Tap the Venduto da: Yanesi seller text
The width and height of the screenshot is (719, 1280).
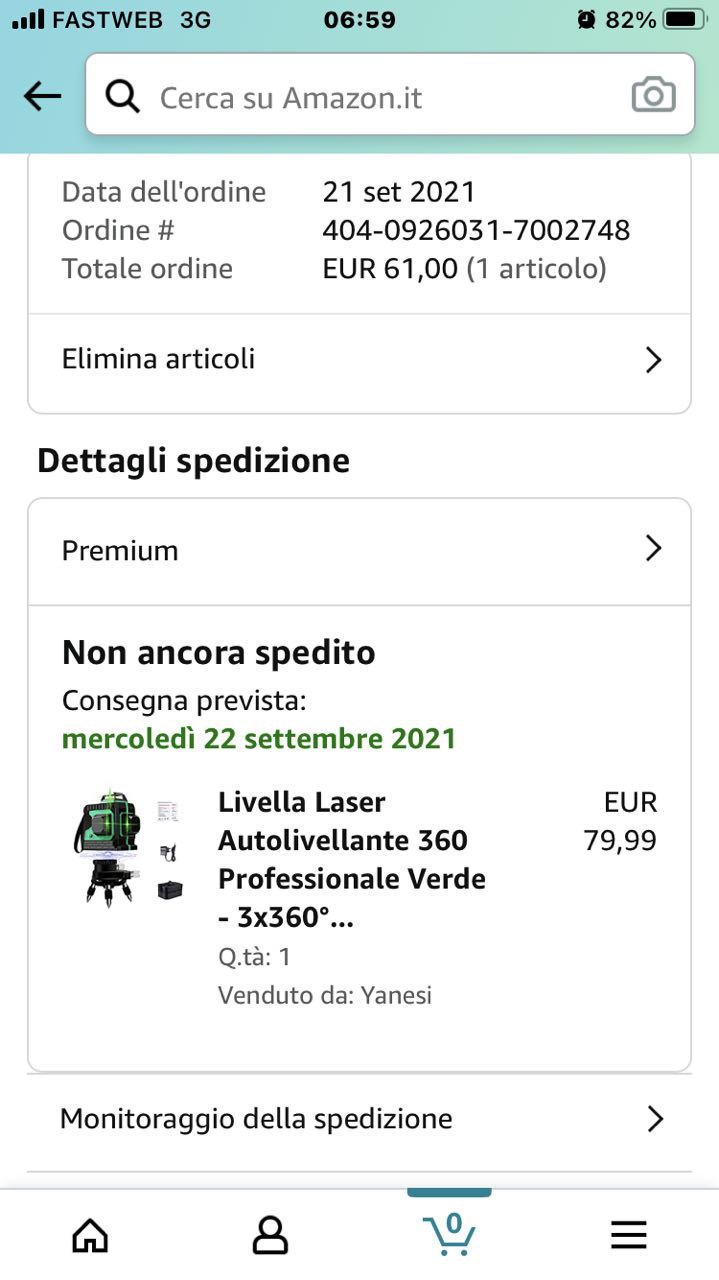[325, 995]
